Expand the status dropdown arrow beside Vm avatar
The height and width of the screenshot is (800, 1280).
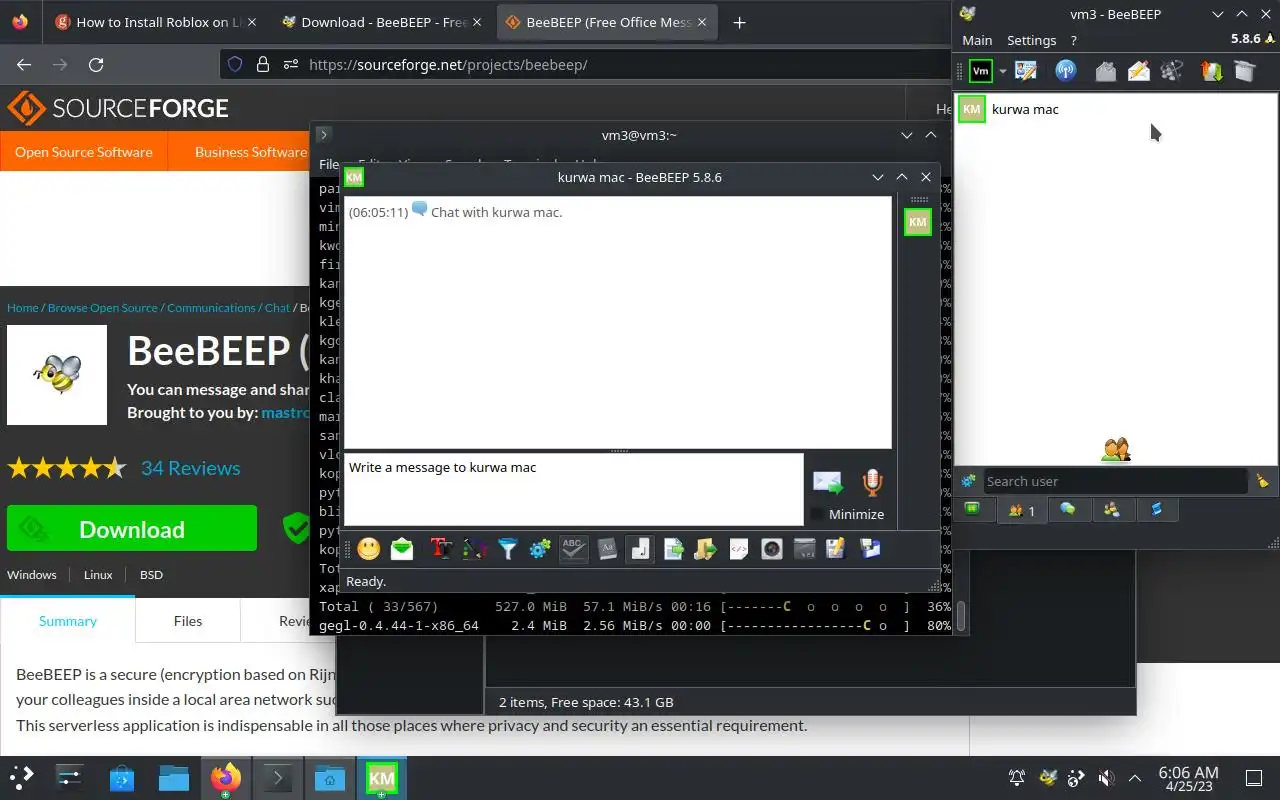pyautogui.click(x=1001, y=71)
